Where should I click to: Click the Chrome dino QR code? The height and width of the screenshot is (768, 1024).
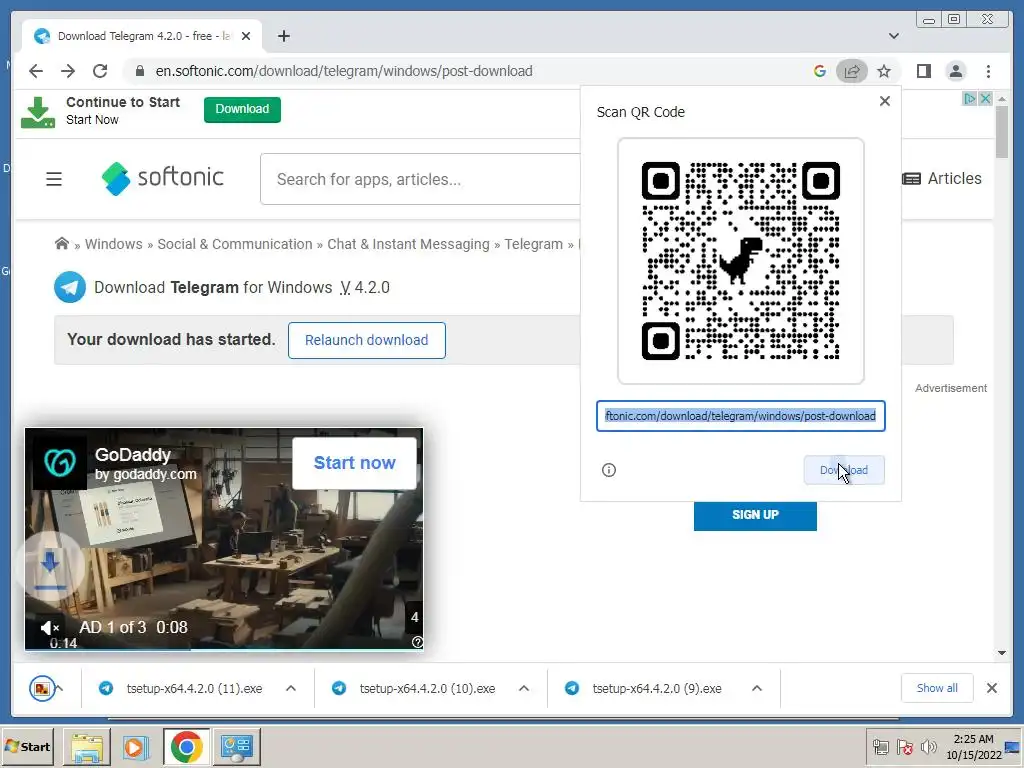coord(741,261)
